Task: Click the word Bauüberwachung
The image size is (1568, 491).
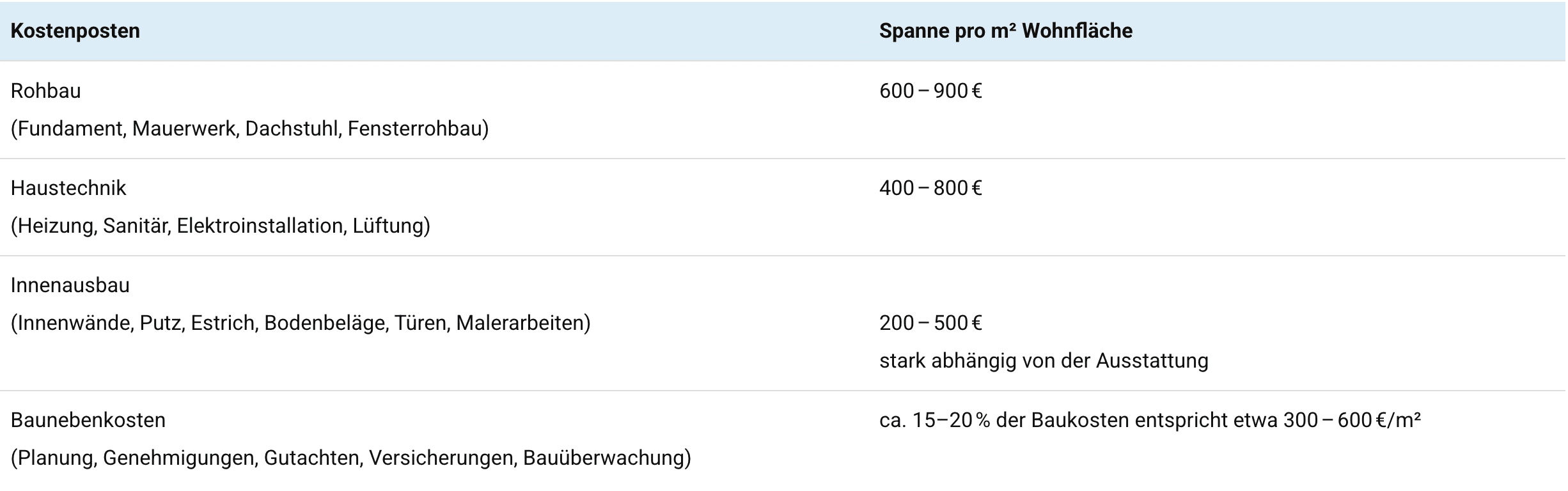Action: point(604,458)
